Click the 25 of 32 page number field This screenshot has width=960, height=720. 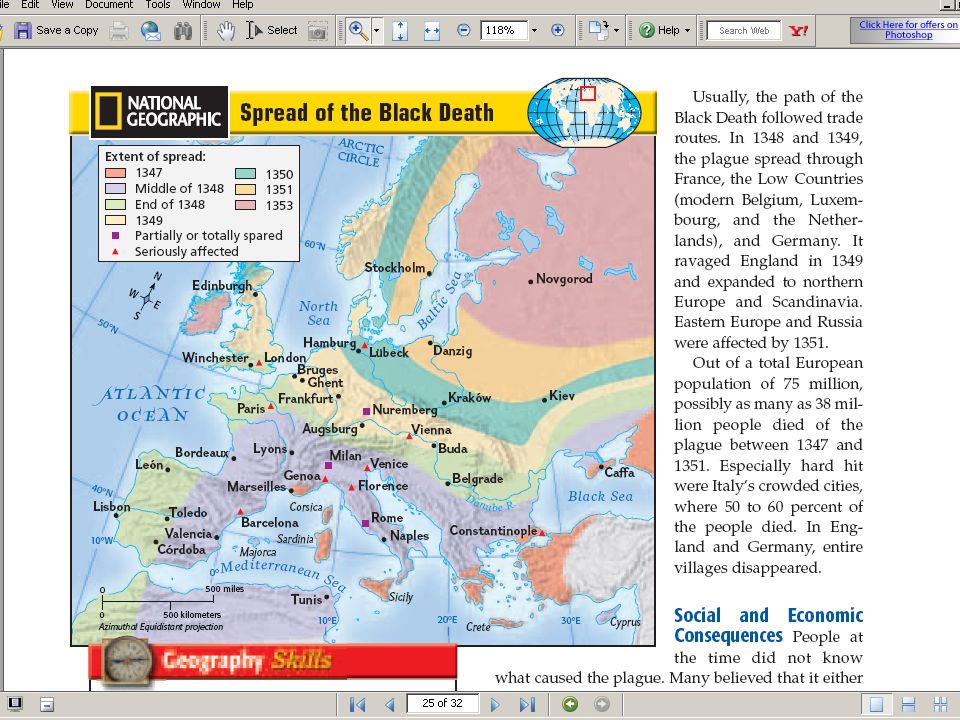443,703
